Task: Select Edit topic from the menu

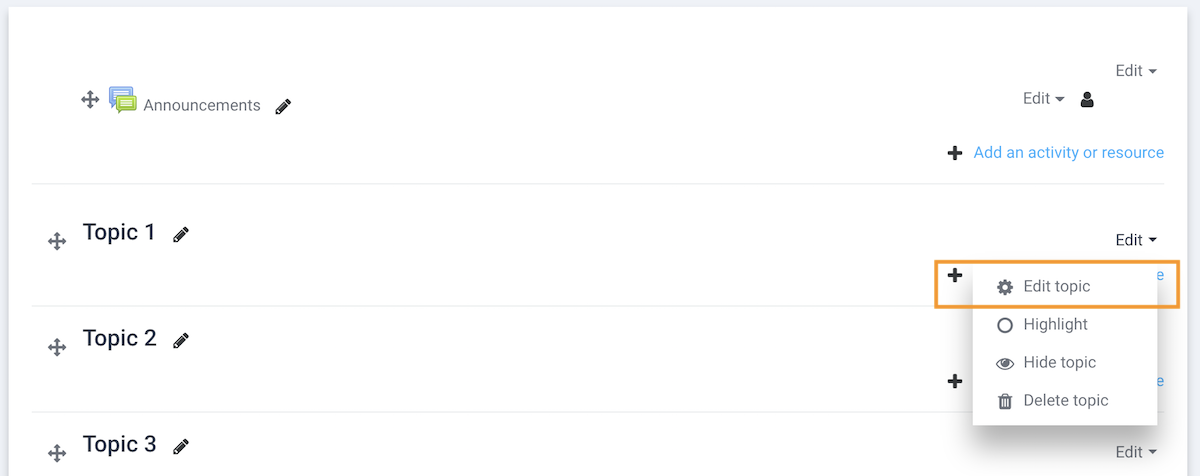Action: [1056, 286]
